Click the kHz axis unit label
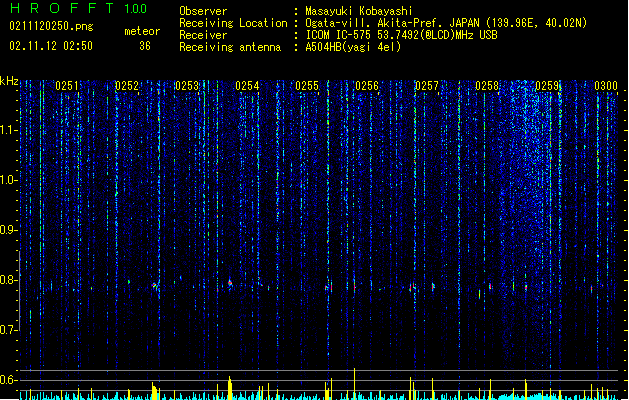This screenshot has width=629, height=400. tap(9, 81)
